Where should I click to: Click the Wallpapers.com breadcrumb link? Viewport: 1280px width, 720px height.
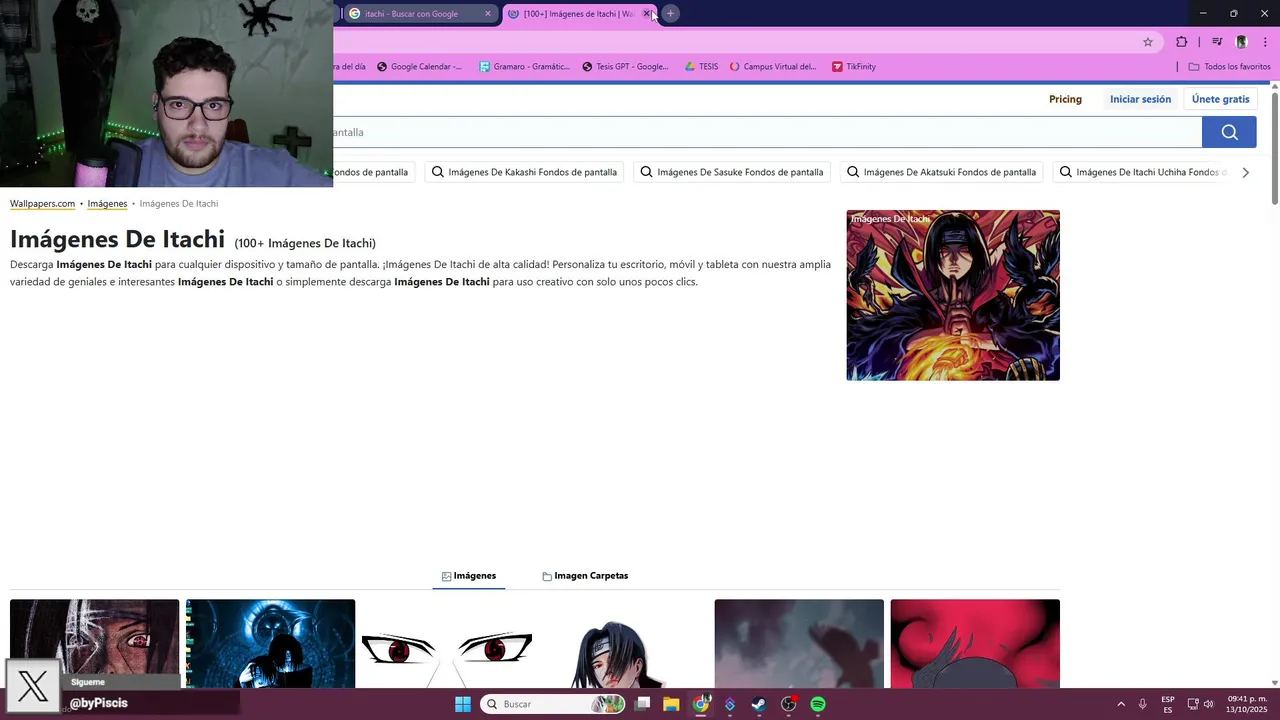pos(43,204)
